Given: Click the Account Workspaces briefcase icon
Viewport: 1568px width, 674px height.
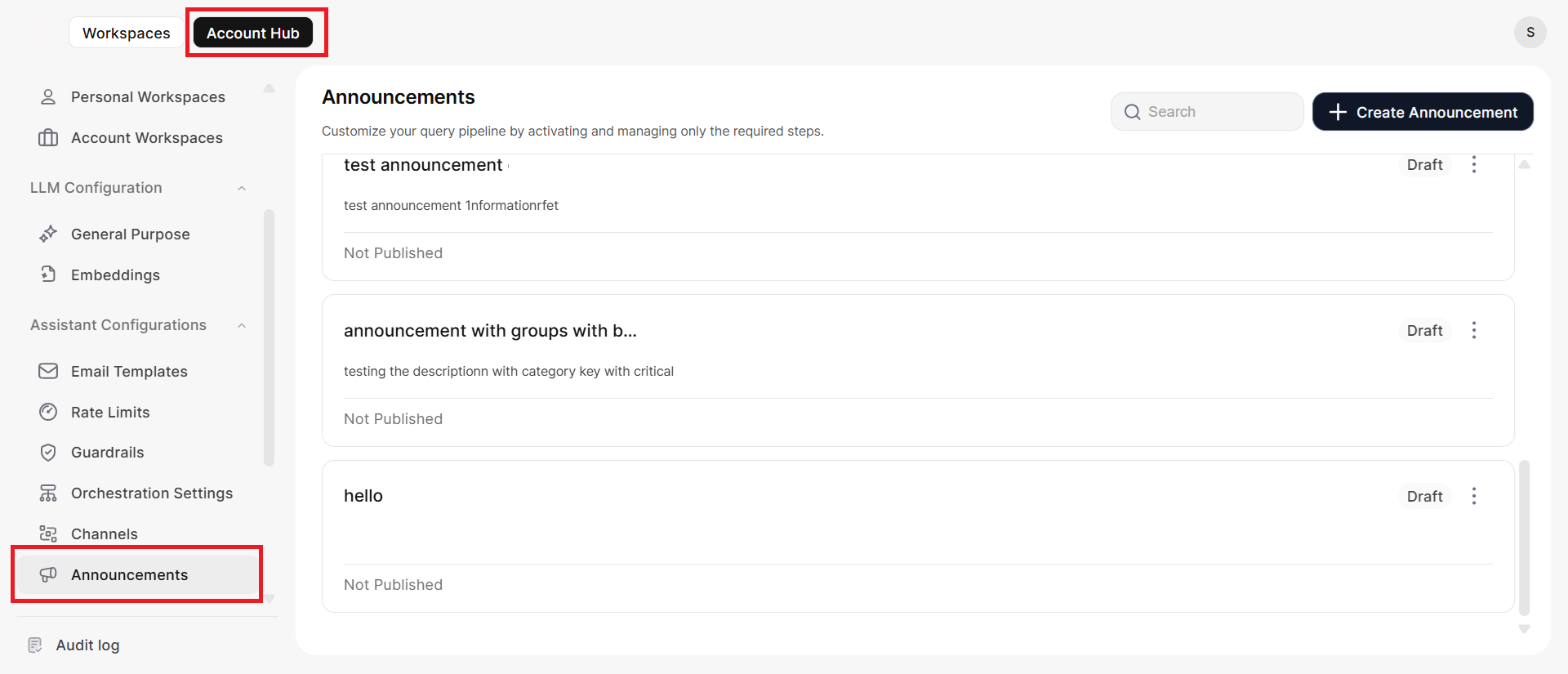Looking at the screenshot, I should [48, 138].
